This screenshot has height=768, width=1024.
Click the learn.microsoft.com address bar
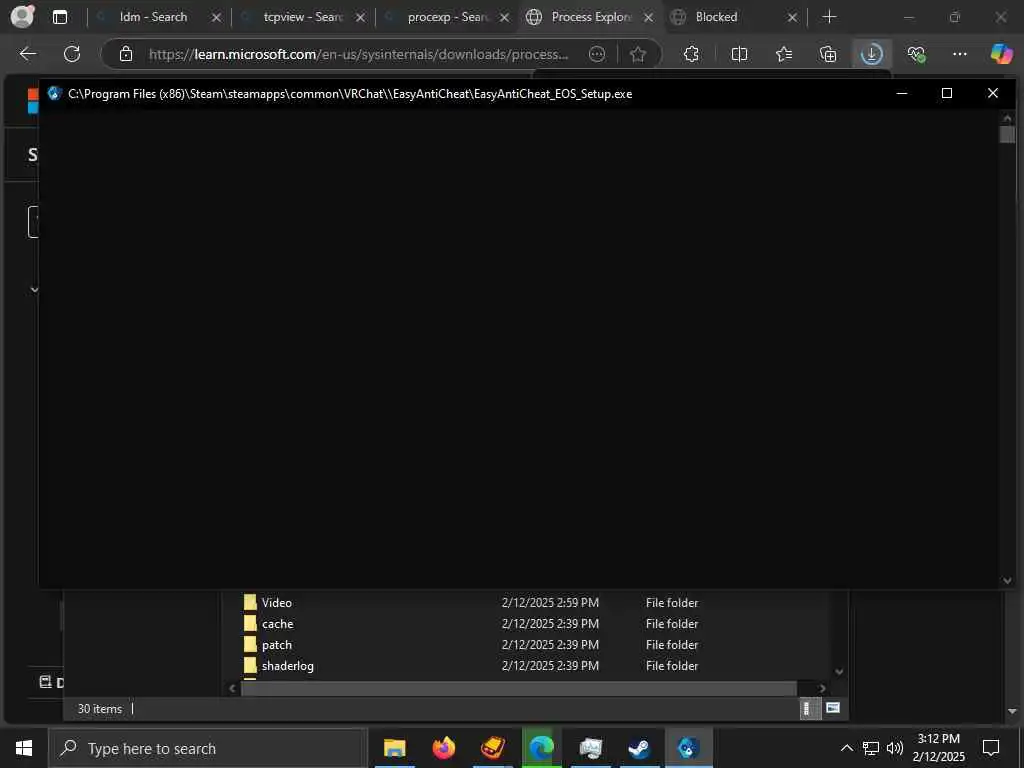358,54
